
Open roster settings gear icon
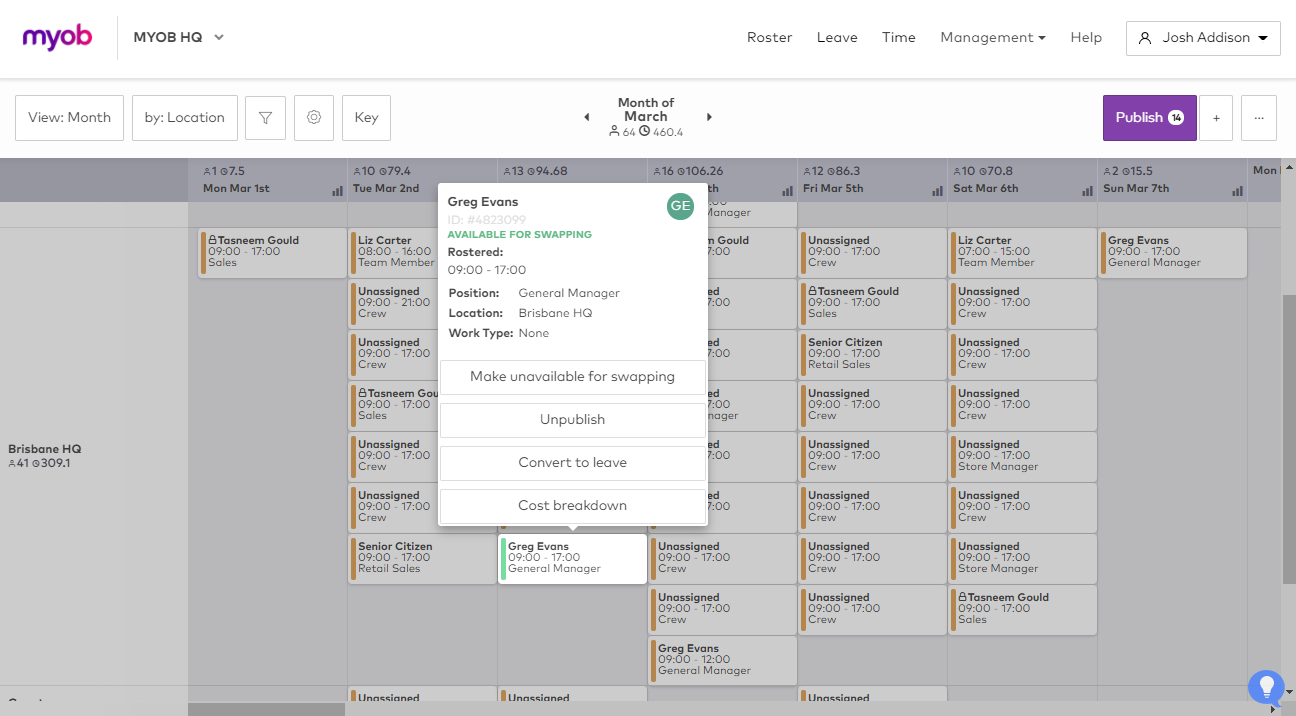(x=314, y=118)
